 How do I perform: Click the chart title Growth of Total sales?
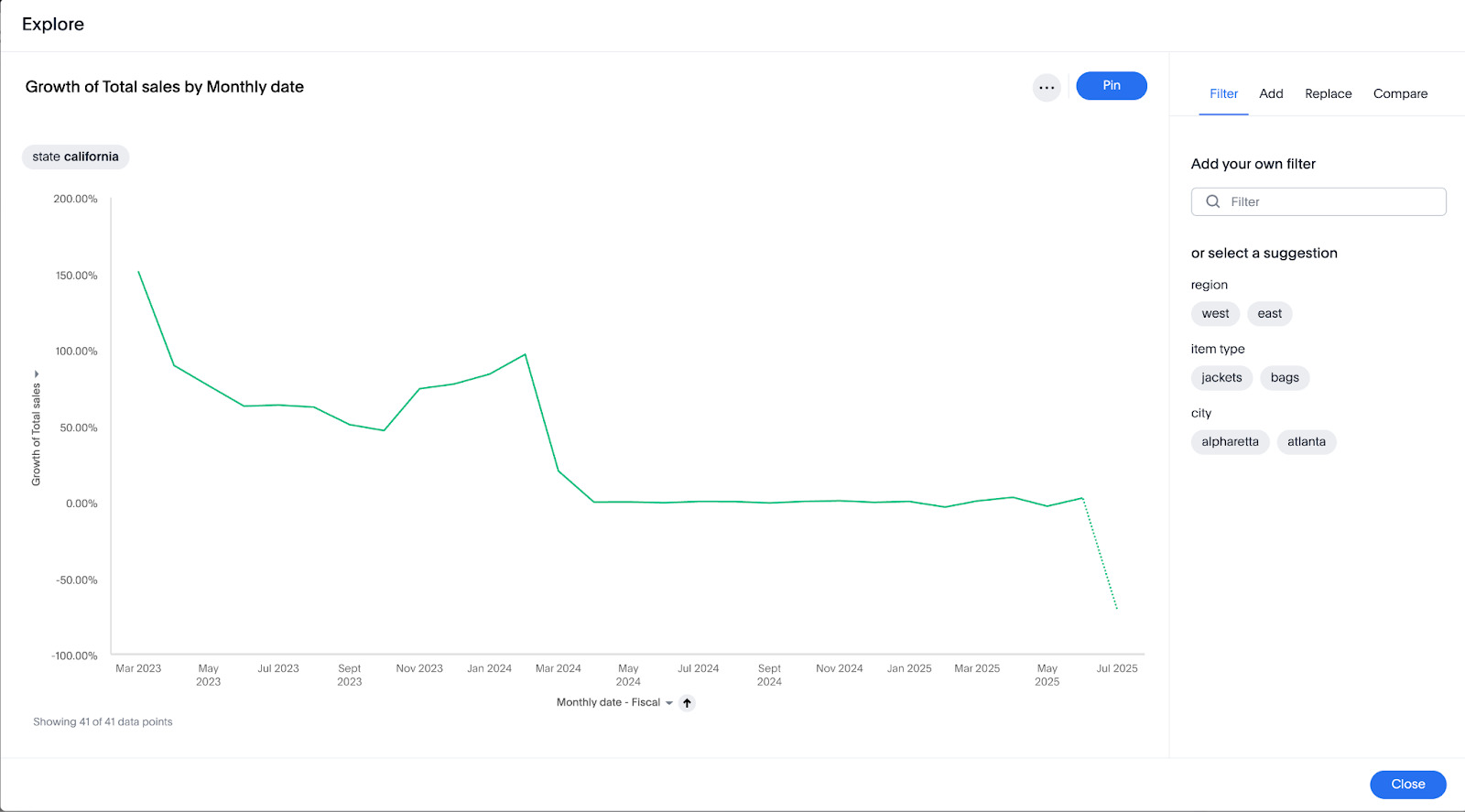(x=165, y=87)
